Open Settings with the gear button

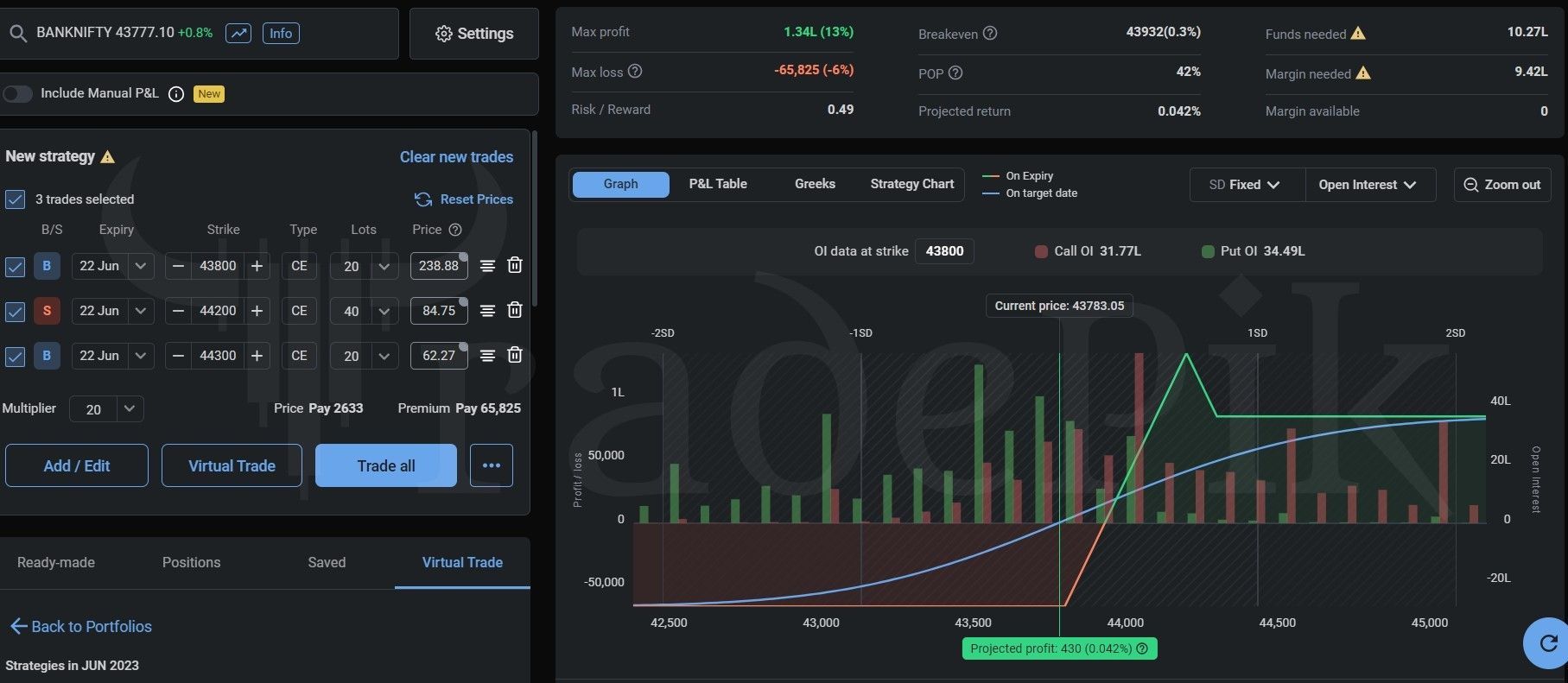[474, 34]
